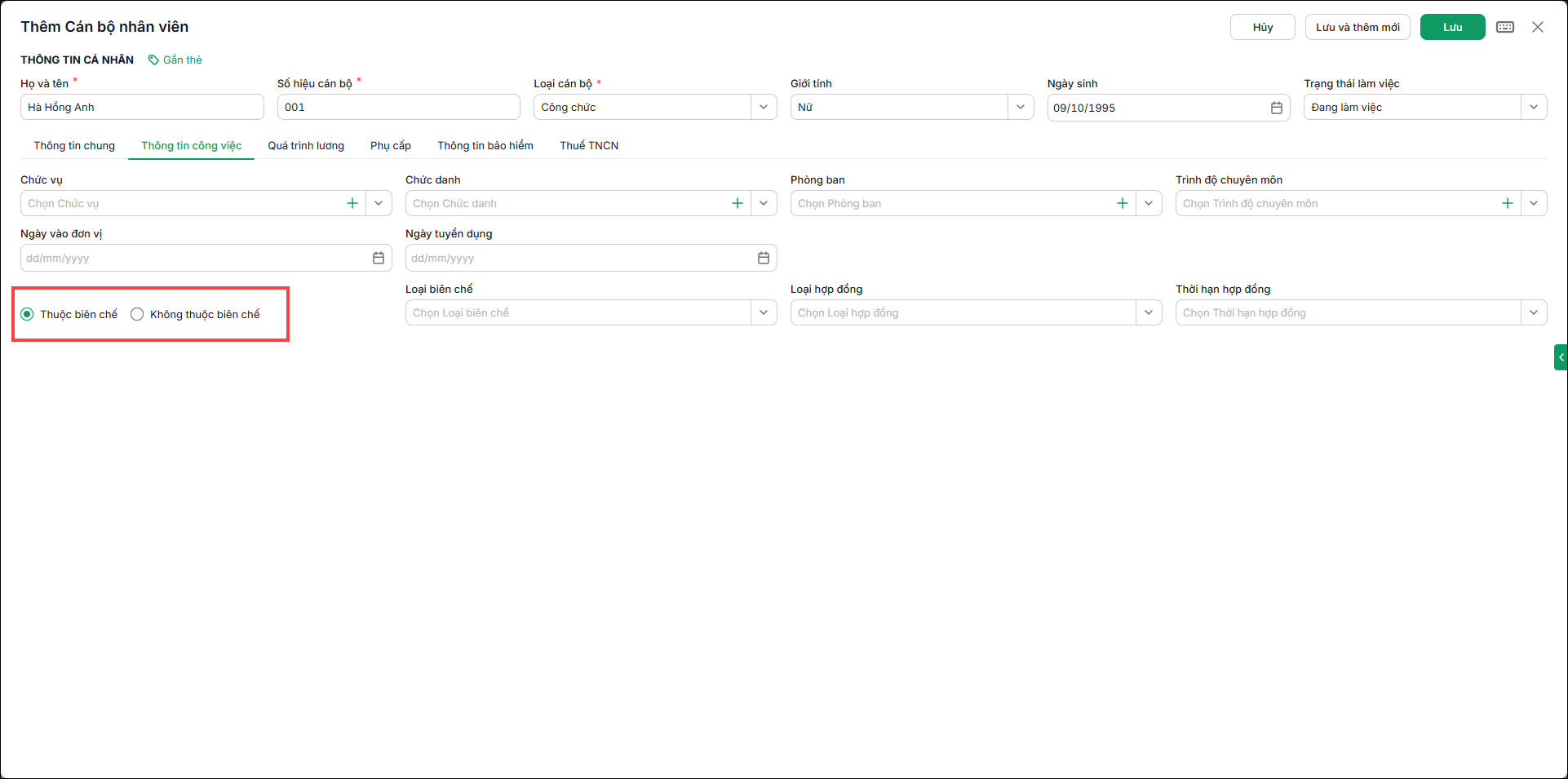Expand the Chức danh dropdown arrow
This screenshot has width=1568, height=779.
pyautogui.click(x=764, y=203)
